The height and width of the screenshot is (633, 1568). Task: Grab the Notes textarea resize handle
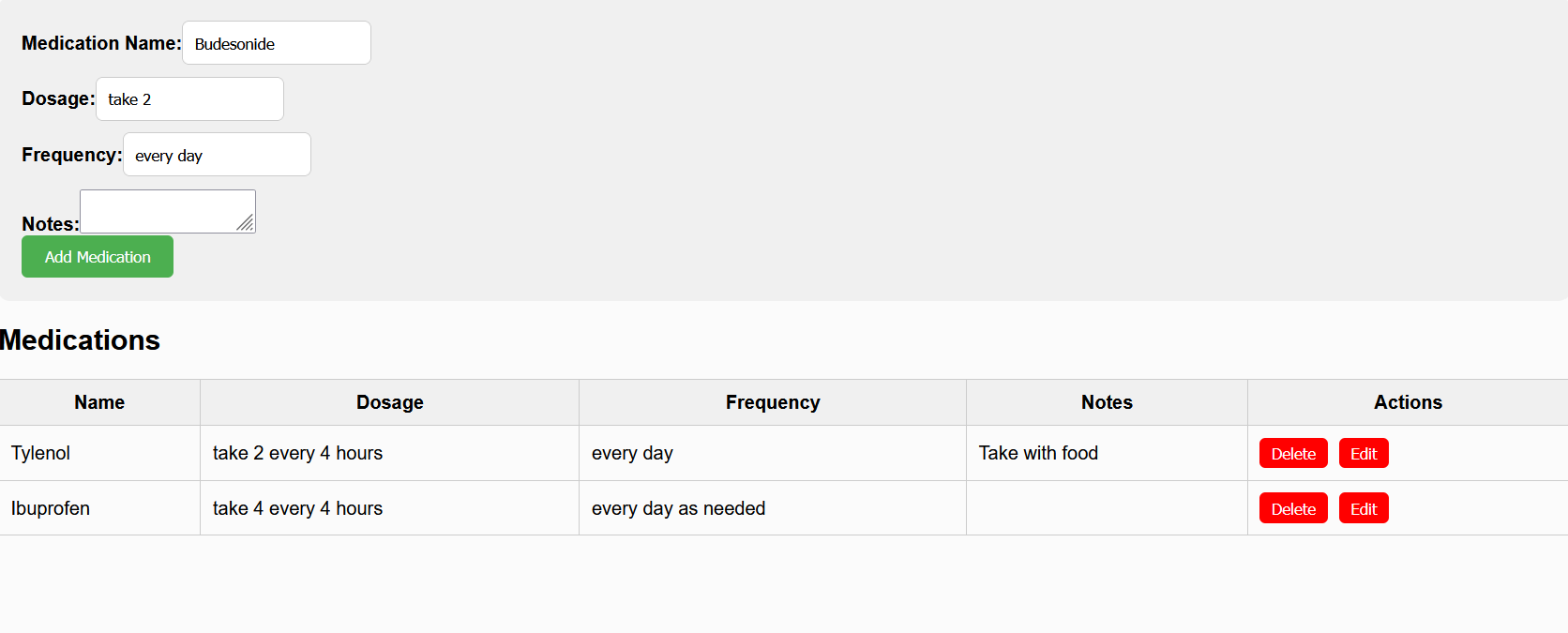tap(246, 223)
